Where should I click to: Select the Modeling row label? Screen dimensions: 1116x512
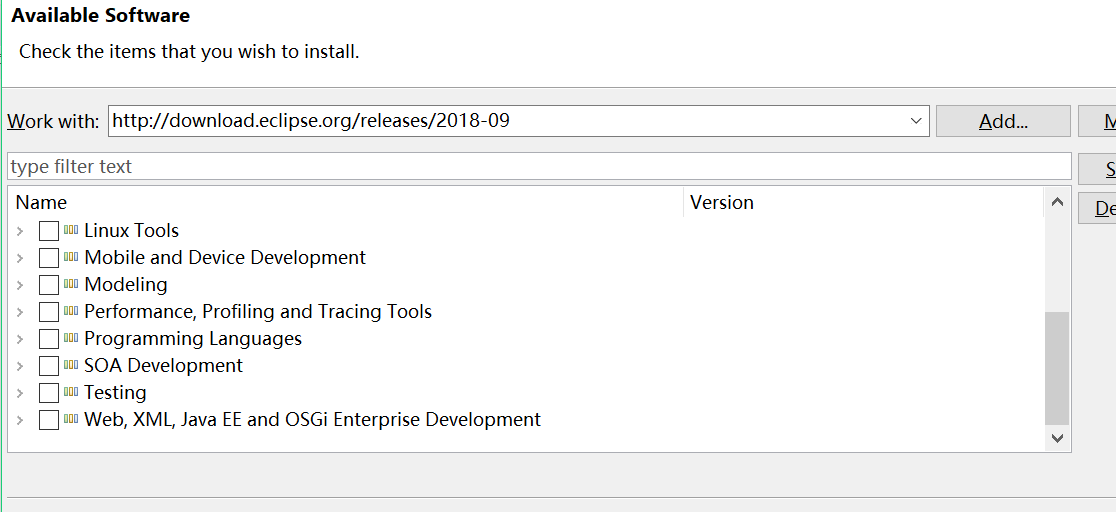[126, 285]
